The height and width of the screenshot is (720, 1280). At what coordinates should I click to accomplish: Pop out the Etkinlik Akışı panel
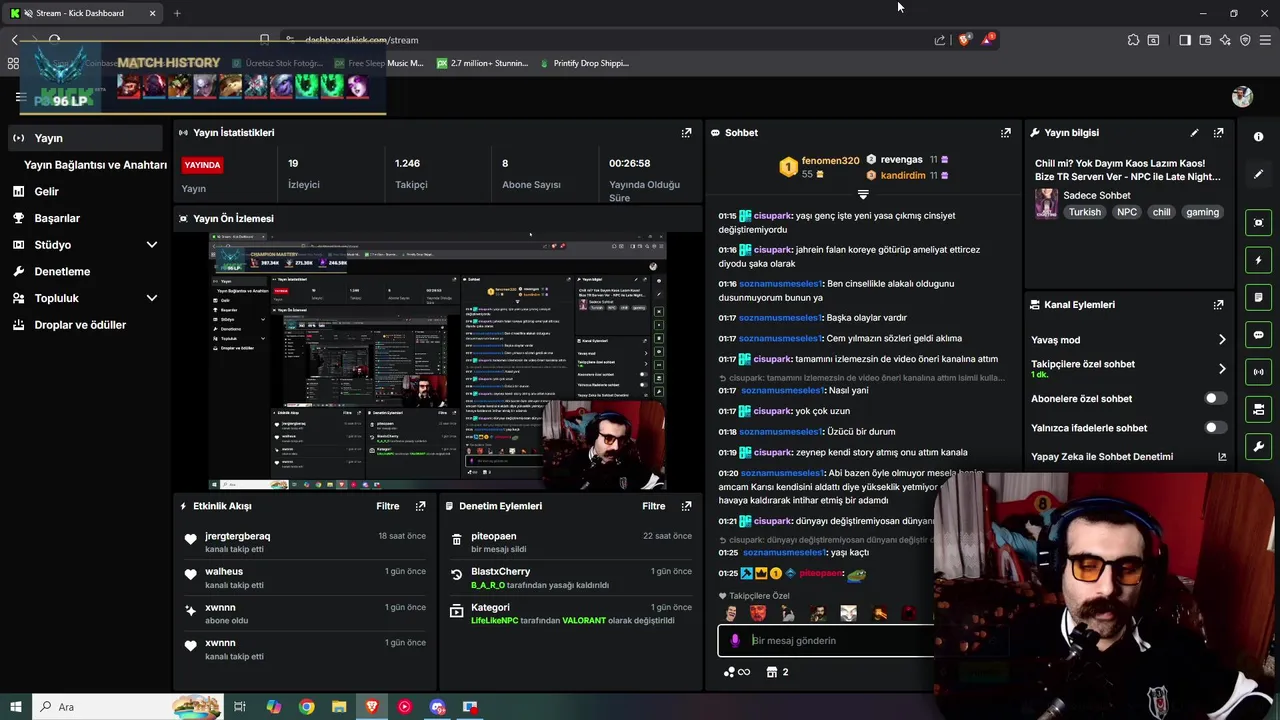(421, 506)
